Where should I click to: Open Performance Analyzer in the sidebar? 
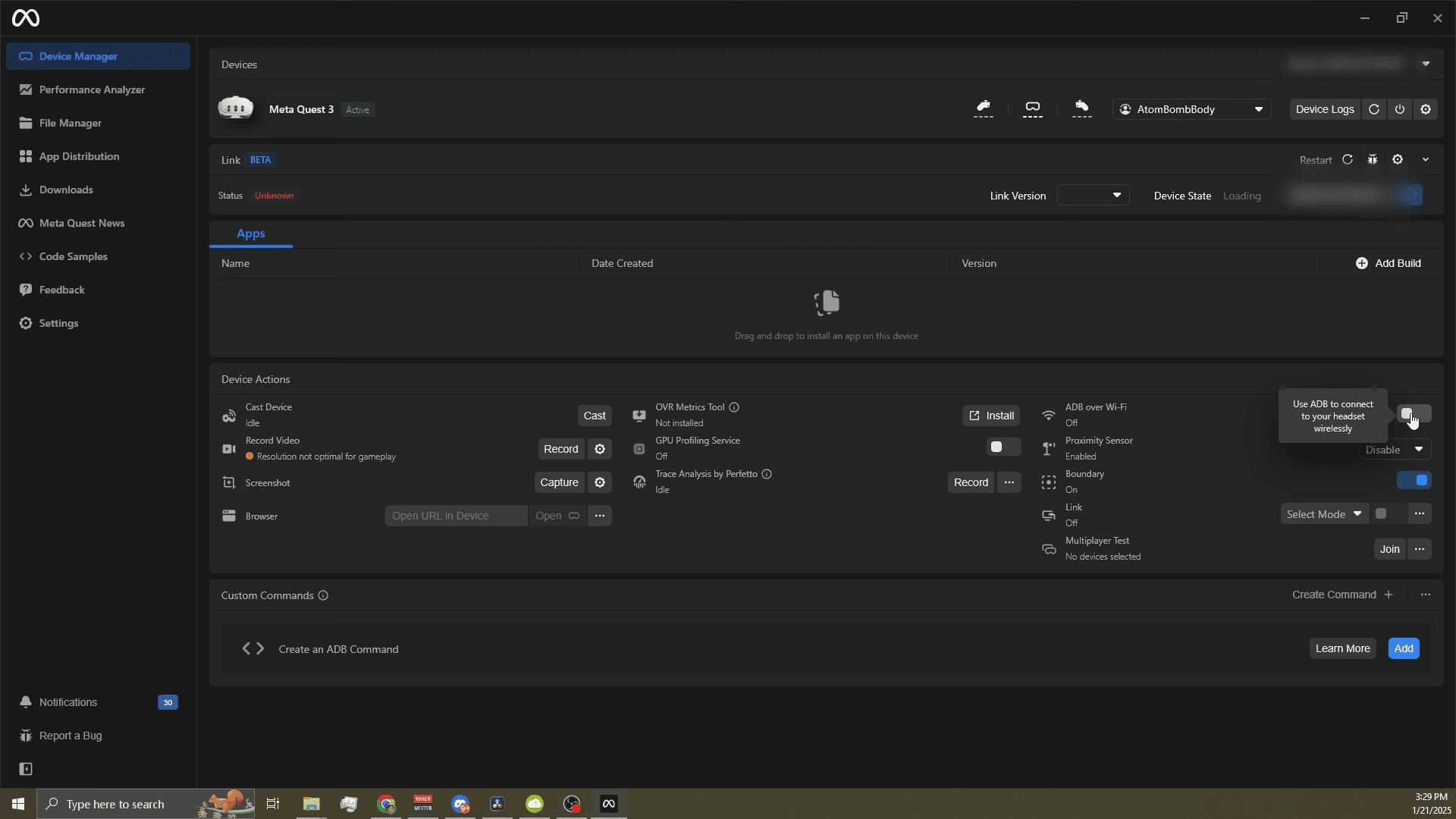(x=92, y=89)
